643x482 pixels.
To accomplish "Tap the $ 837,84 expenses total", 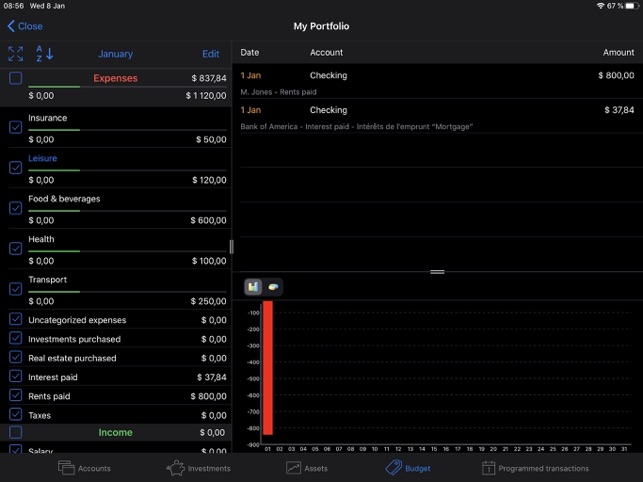I will tap(209, 78).
